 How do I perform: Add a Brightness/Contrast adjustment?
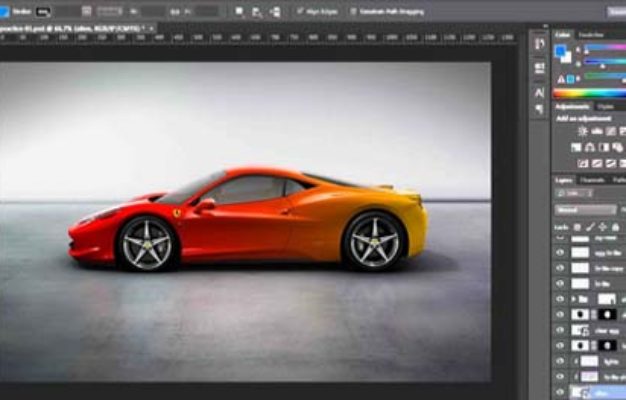point(580,131)
